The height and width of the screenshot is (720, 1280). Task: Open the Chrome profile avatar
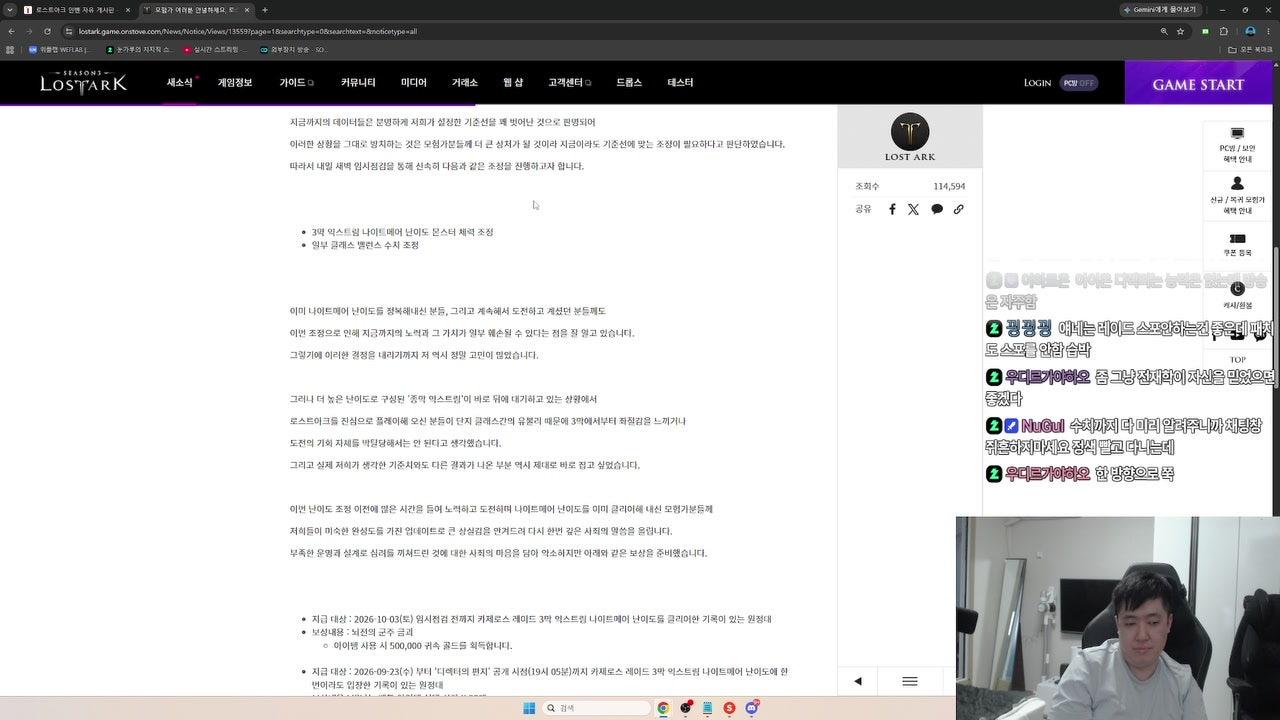(1250, 31)
